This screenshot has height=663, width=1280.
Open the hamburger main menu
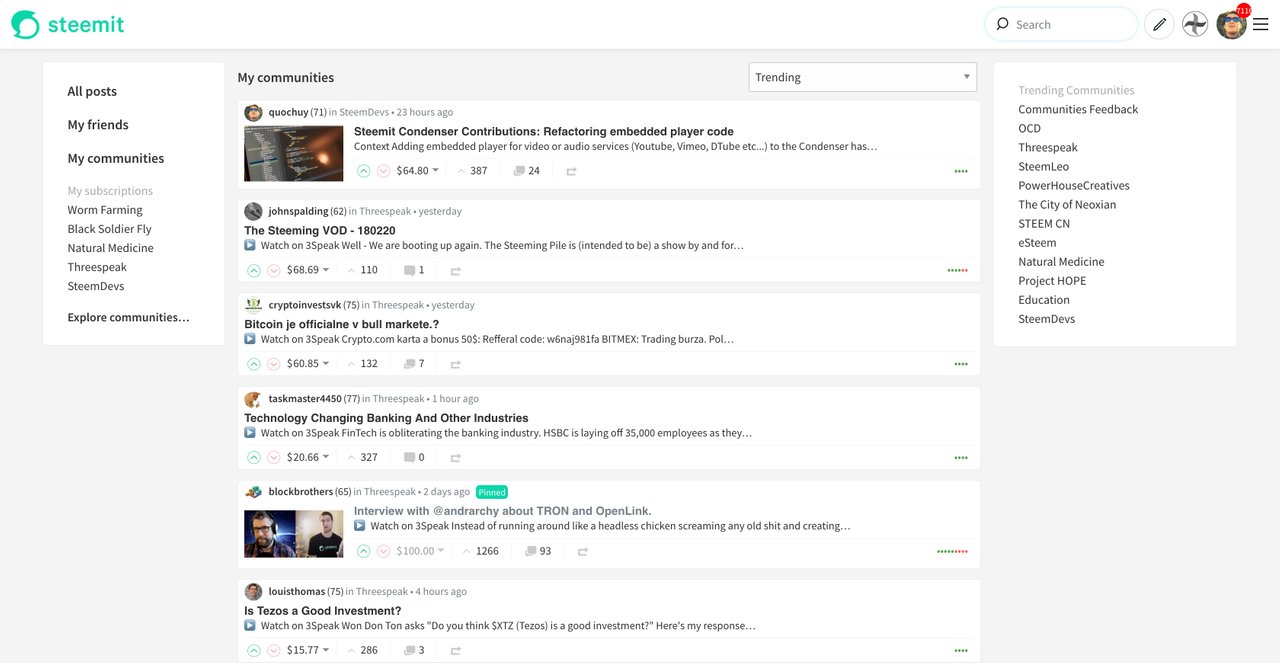(1261, 24)
